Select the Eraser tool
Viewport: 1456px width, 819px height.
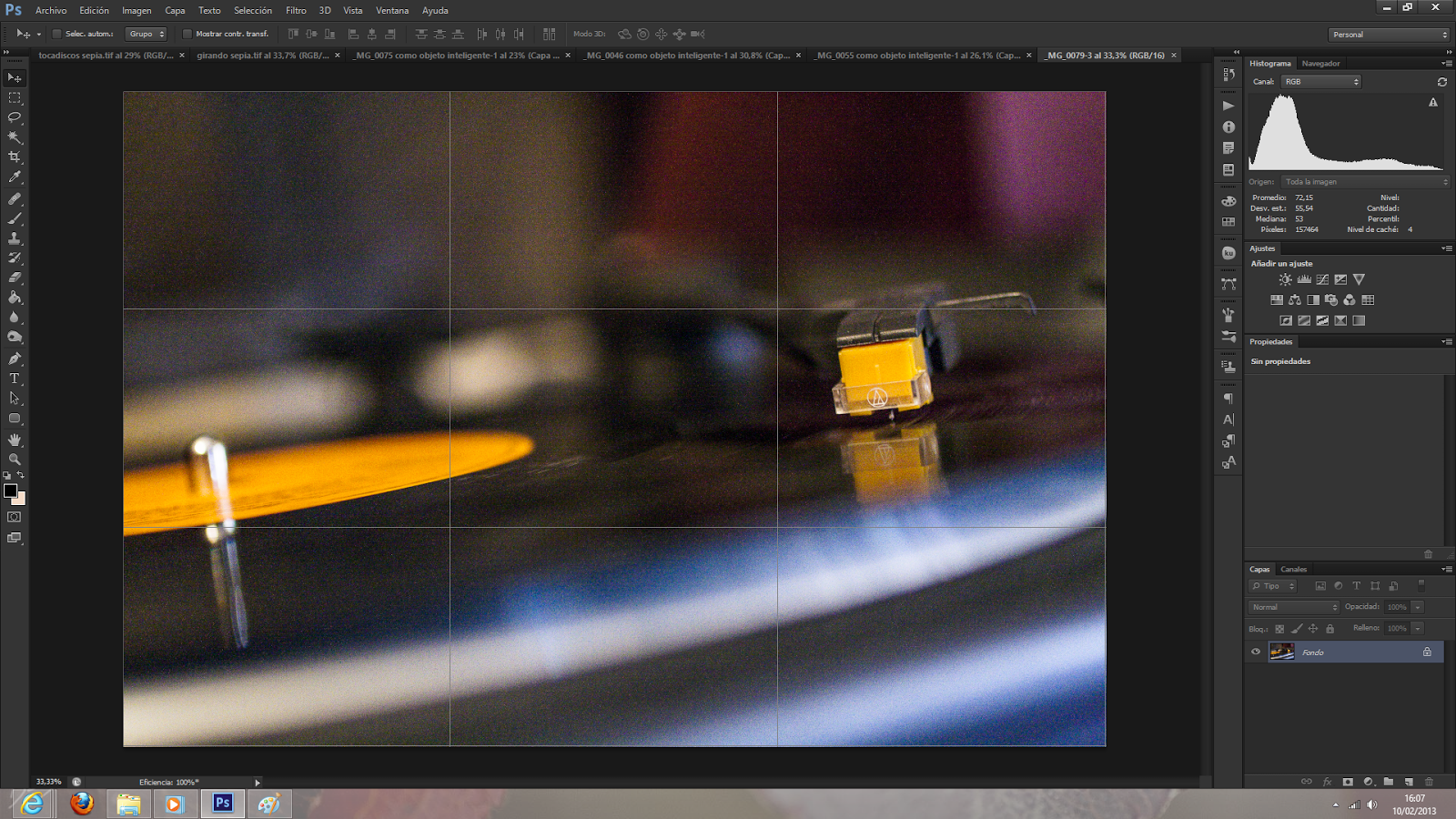tap(15, 278)
